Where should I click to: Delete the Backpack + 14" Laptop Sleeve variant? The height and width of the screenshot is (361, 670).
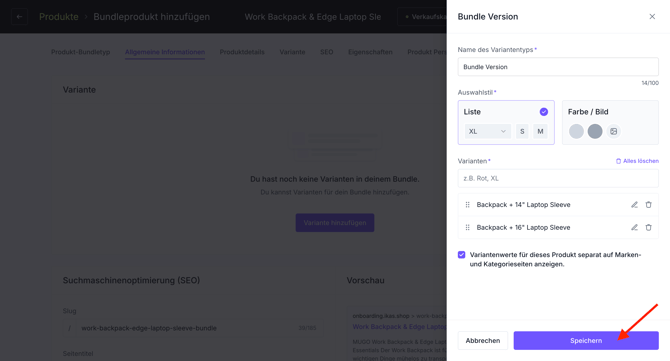(x=648, y=205)
